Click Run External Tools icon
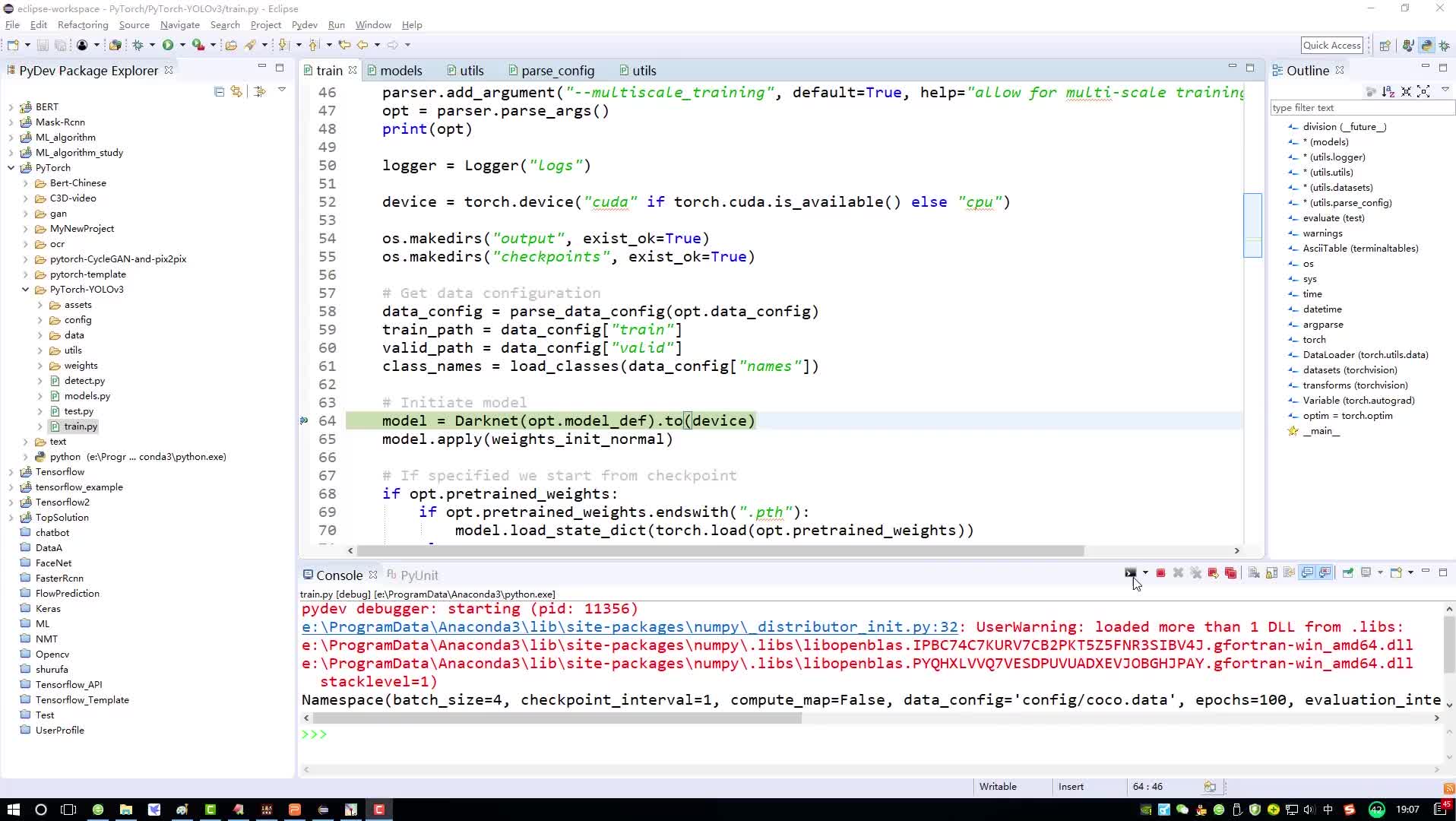Image resolution: width=1456 pixels, height=821 pixels. point(198,46)
